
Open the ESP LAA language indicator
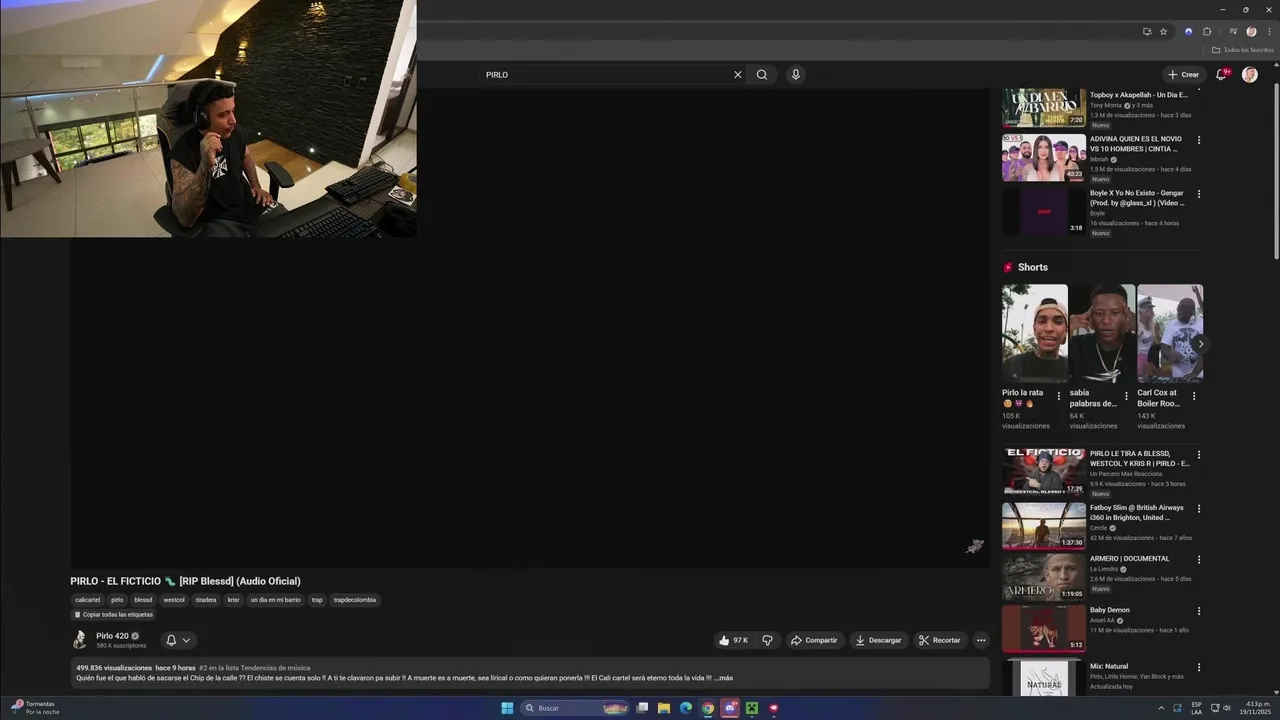[x=1196, y=708]
